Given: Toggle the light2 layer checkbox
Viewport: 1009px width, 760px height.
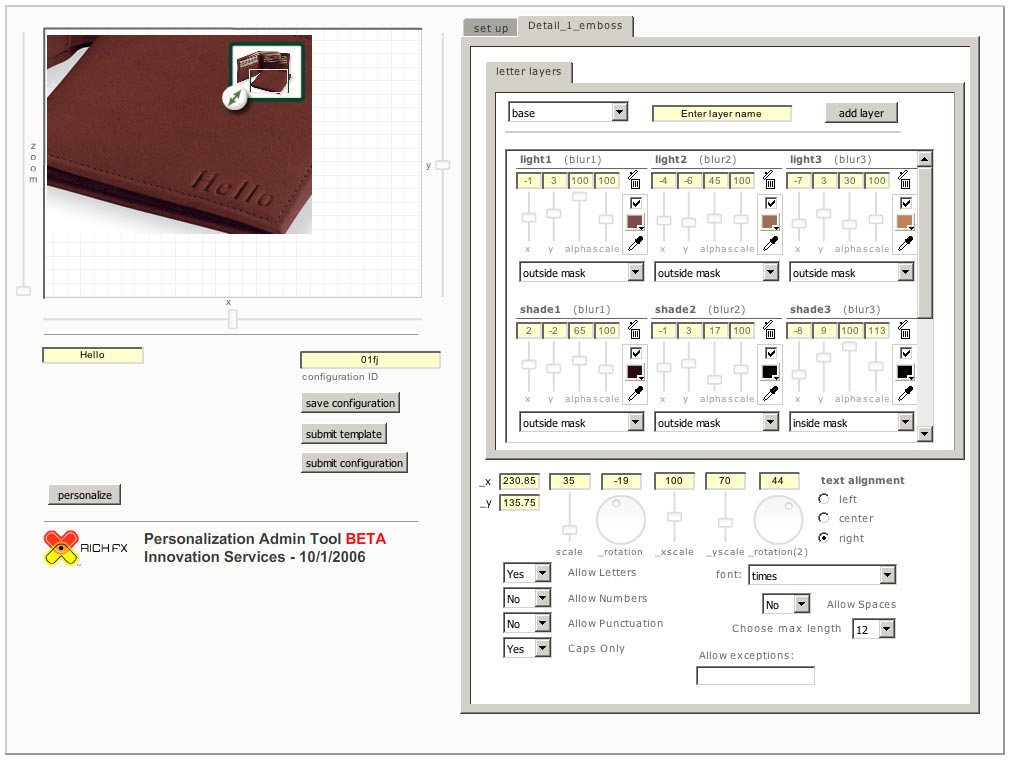Looking at the screenshot, I should [x=771, y=203].
